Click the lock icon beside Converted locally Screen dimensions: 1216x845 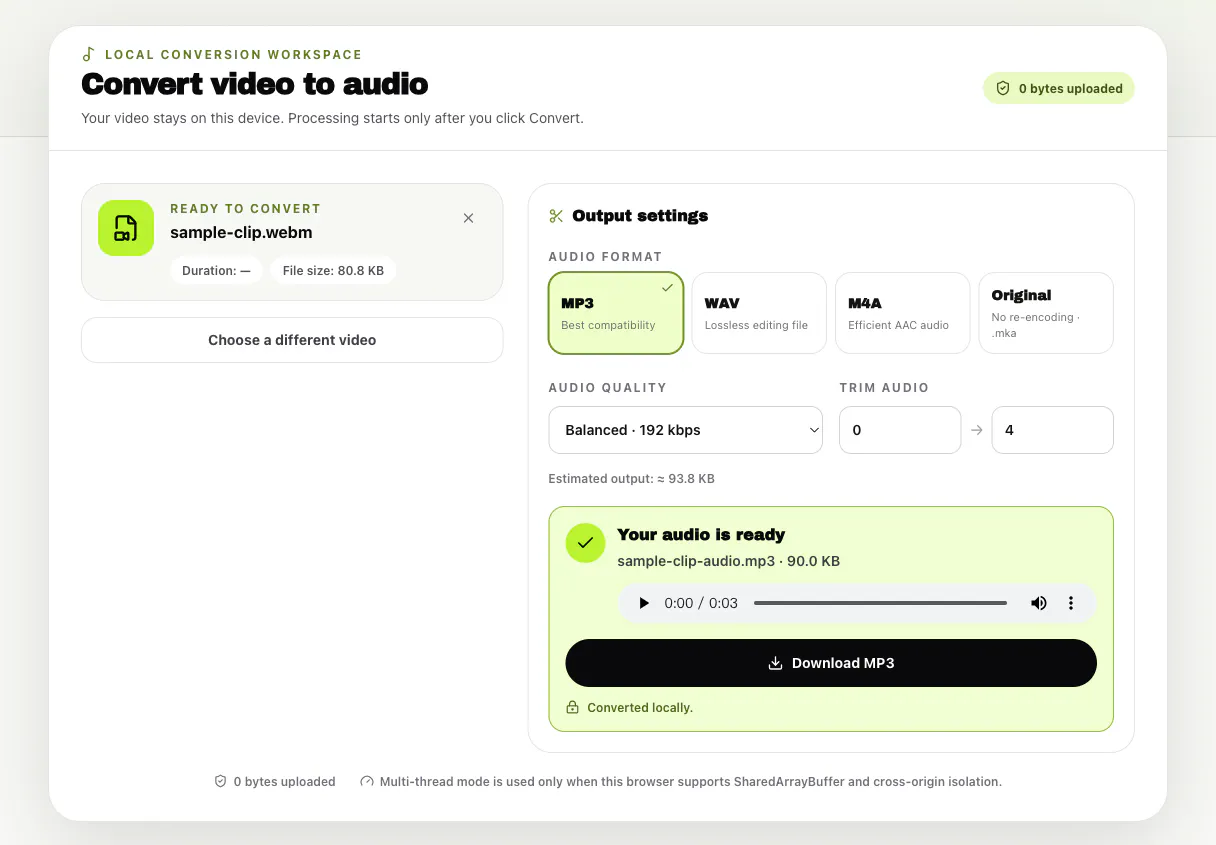[573, 707]
